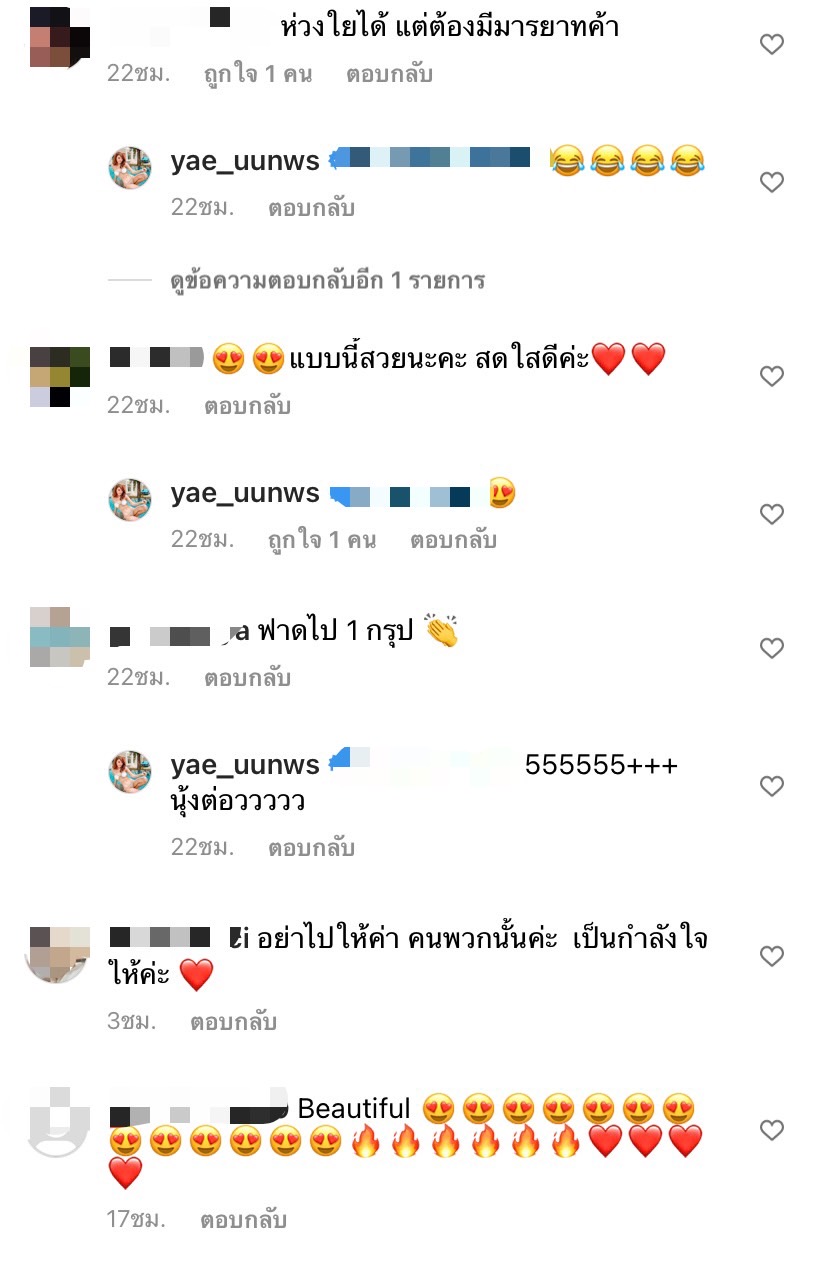Like yae_uunws reply with heart-eyes emoji
Viewport: 828px width, 1277px height.
pyautogui.click(x=772, y=514)
